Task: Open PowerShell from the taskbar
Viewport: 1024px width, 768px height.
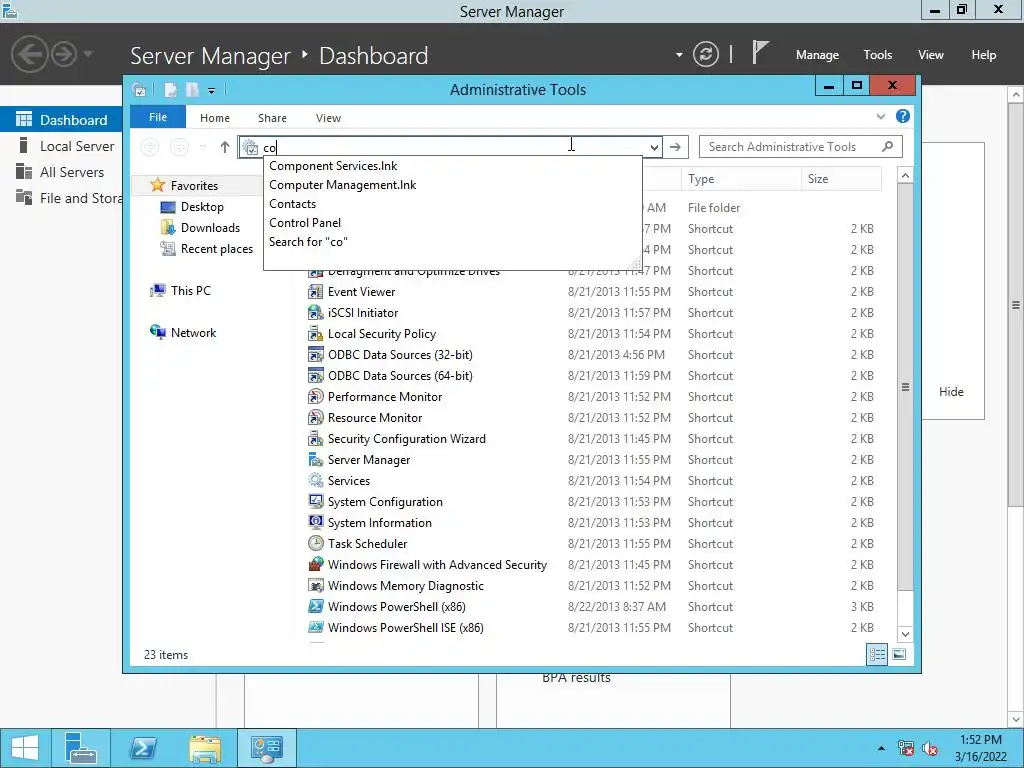Action: coord(144,748)
